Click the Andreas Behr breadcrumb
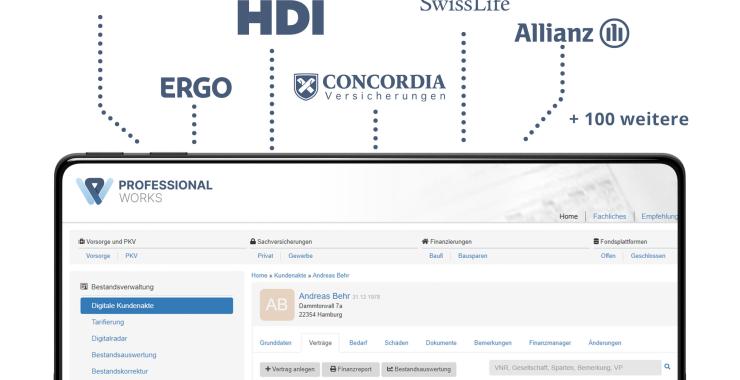Image resolution: width=740 pixels, height=380 pixels. tap(331, 275)
